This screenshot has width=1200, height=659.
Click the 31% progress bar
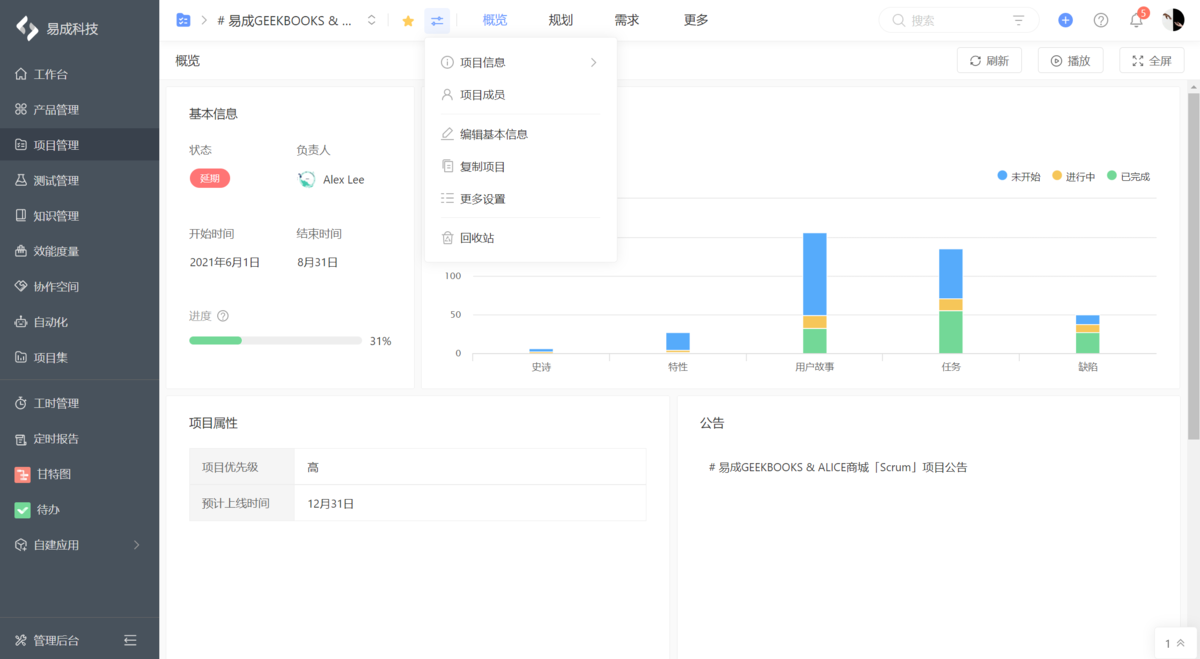[x=275, y=340]
